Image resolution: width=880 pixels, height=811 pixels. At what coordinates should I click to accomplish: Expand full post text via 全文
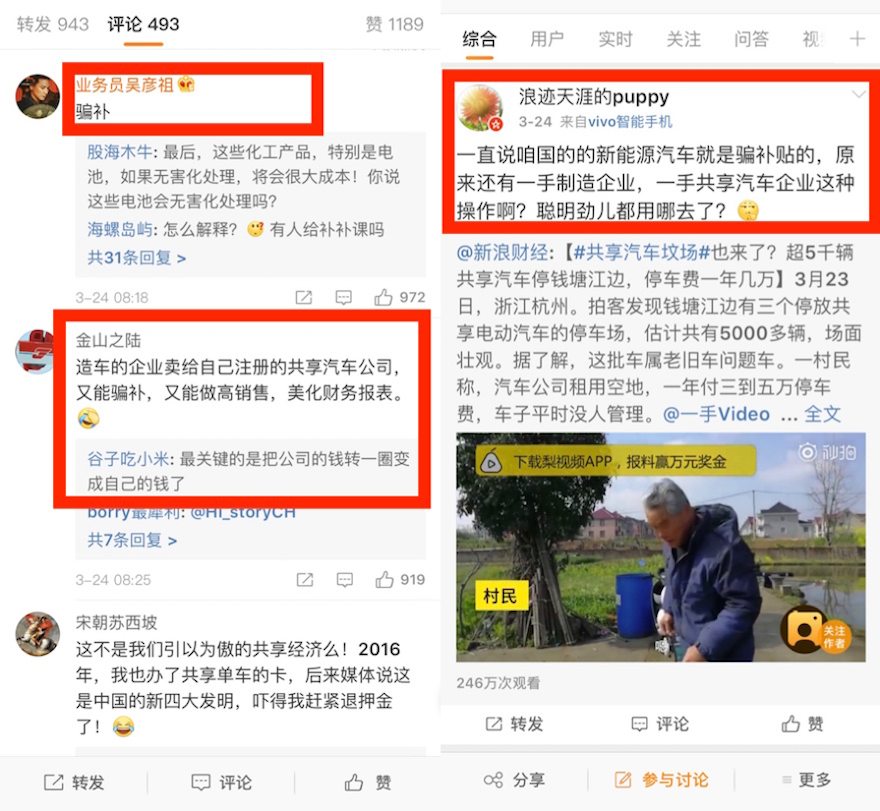coord(822,414)
